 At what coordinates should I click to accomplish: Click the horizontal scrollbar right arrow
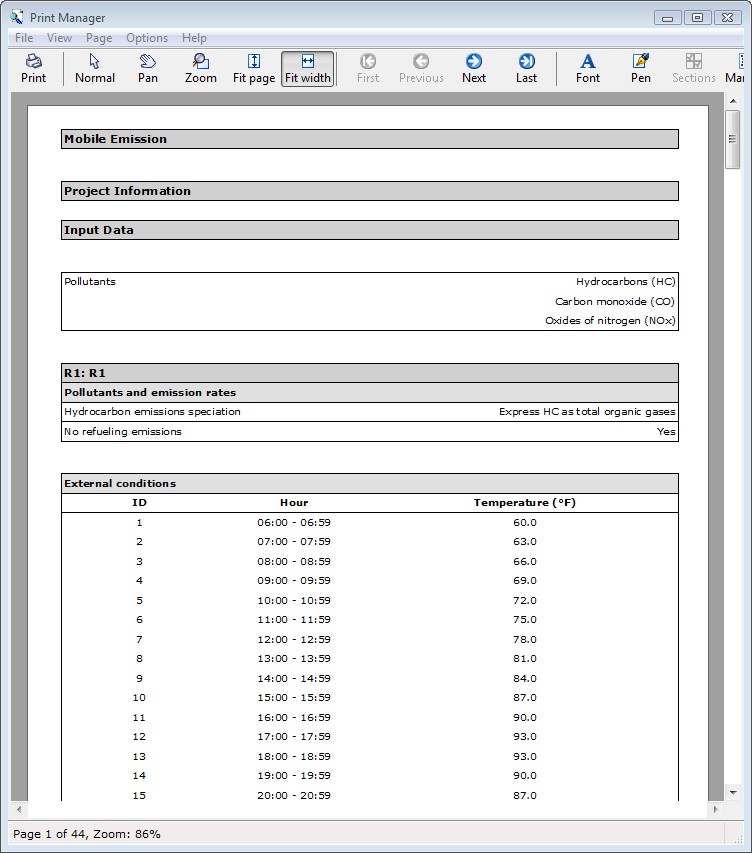tap(715, 809)
